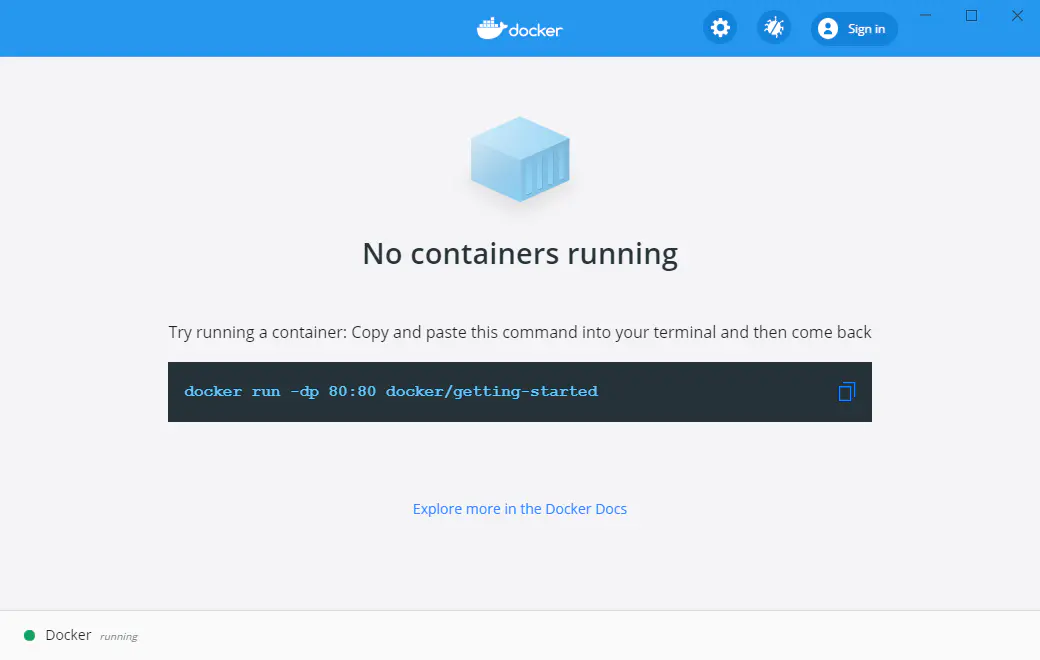Click the green Docker status indicator dot
Viewport: 1040px width, 660px height.
point(29,635)
